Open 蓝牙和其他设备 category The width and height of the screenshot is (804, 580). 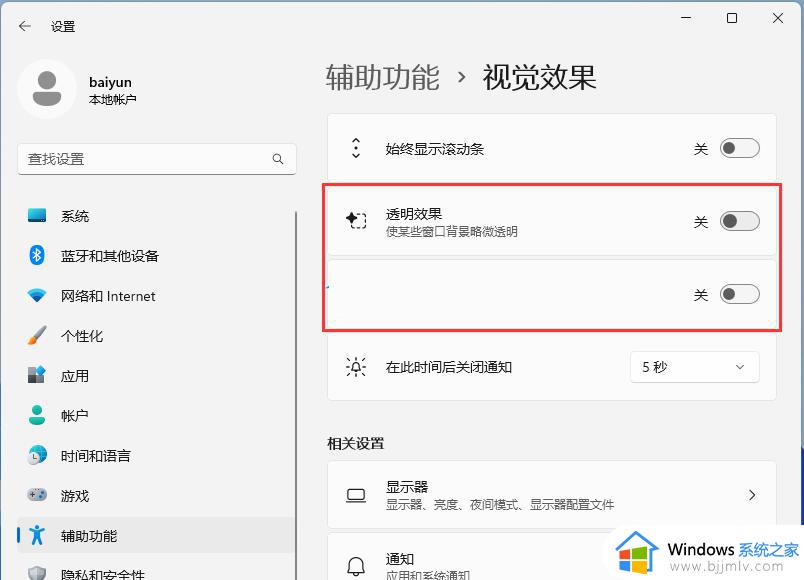click(x=156, y=255)
